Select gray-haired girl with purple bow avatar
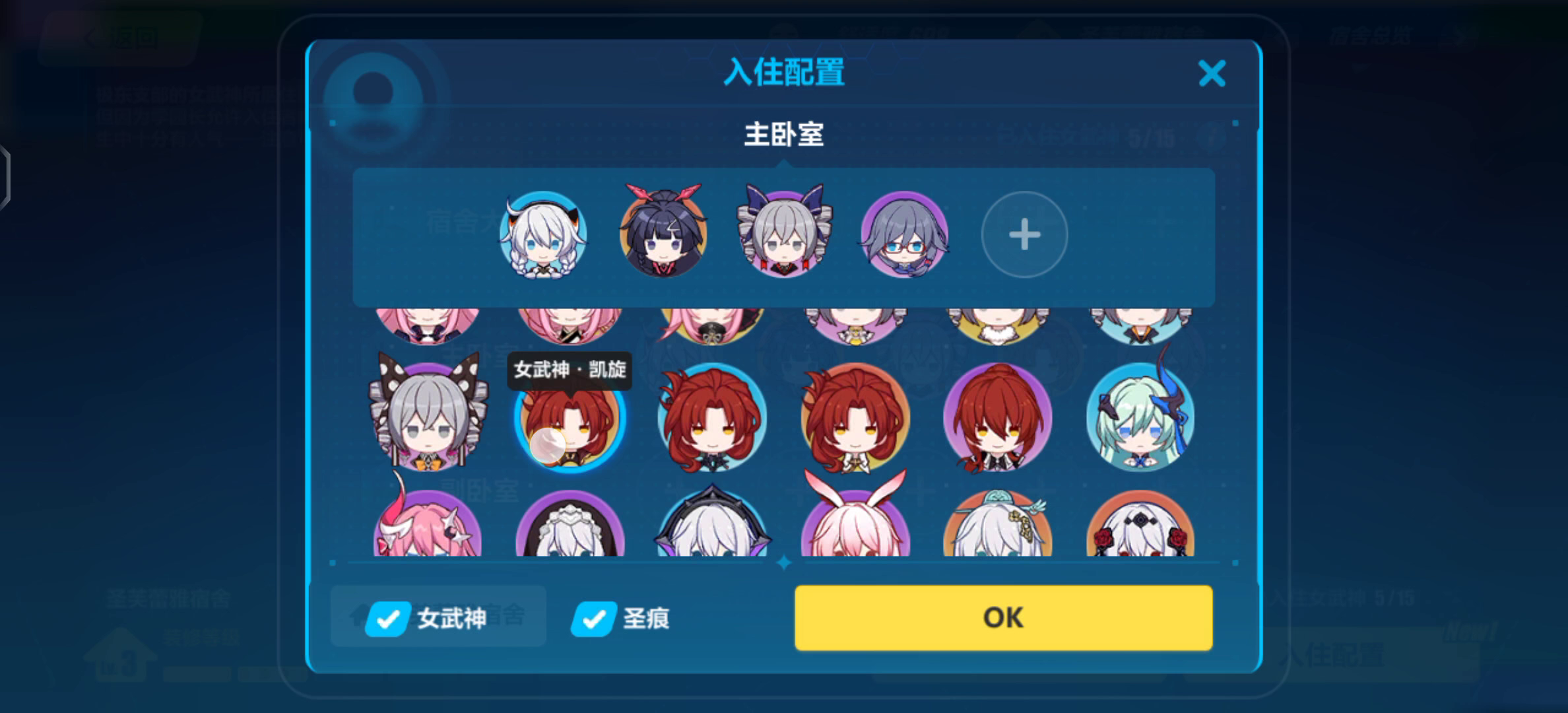Viewport: 1568px width, 713px height. [785, 231]
